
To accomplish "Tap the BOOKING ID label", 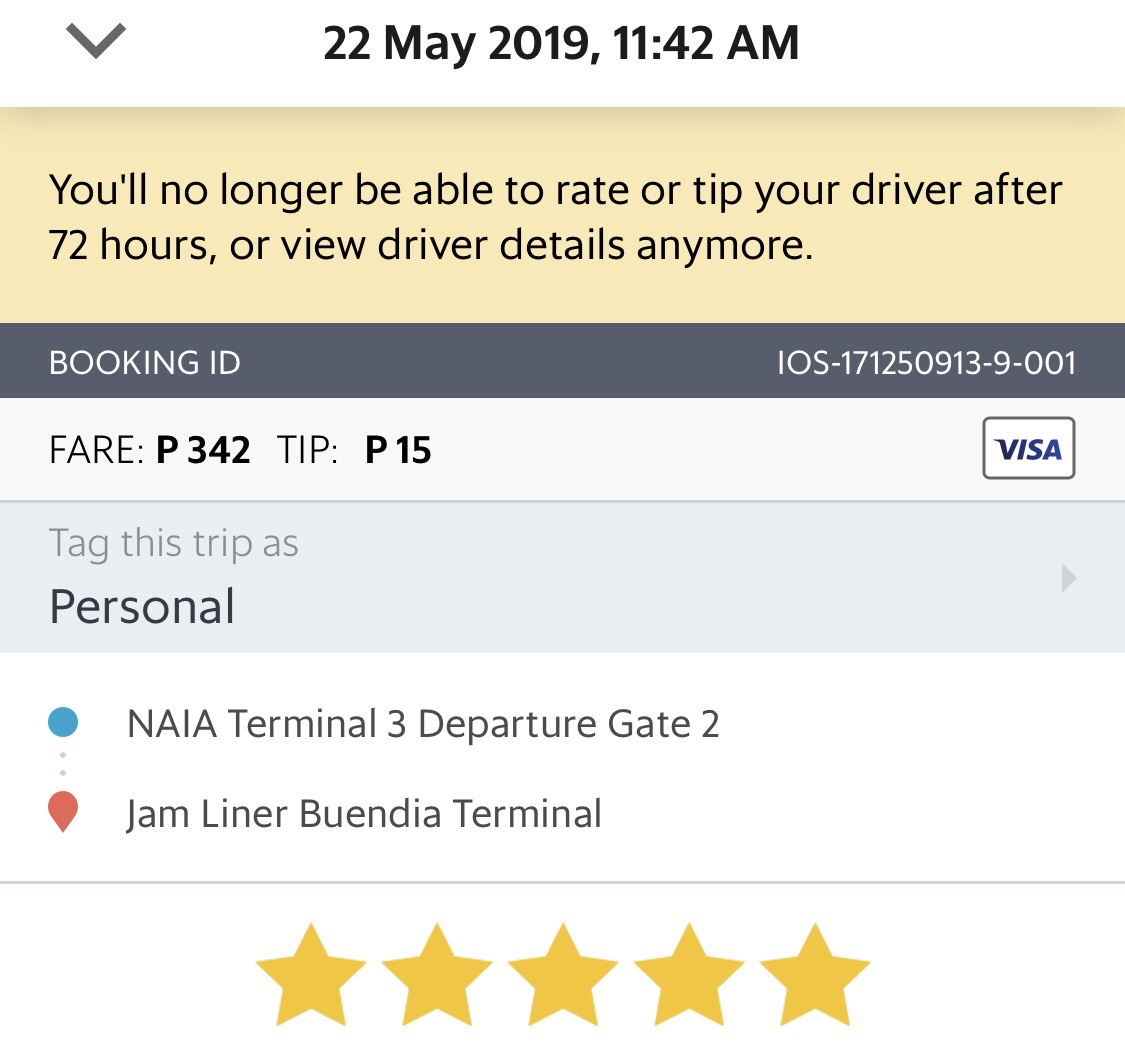I will coord(145,362).
